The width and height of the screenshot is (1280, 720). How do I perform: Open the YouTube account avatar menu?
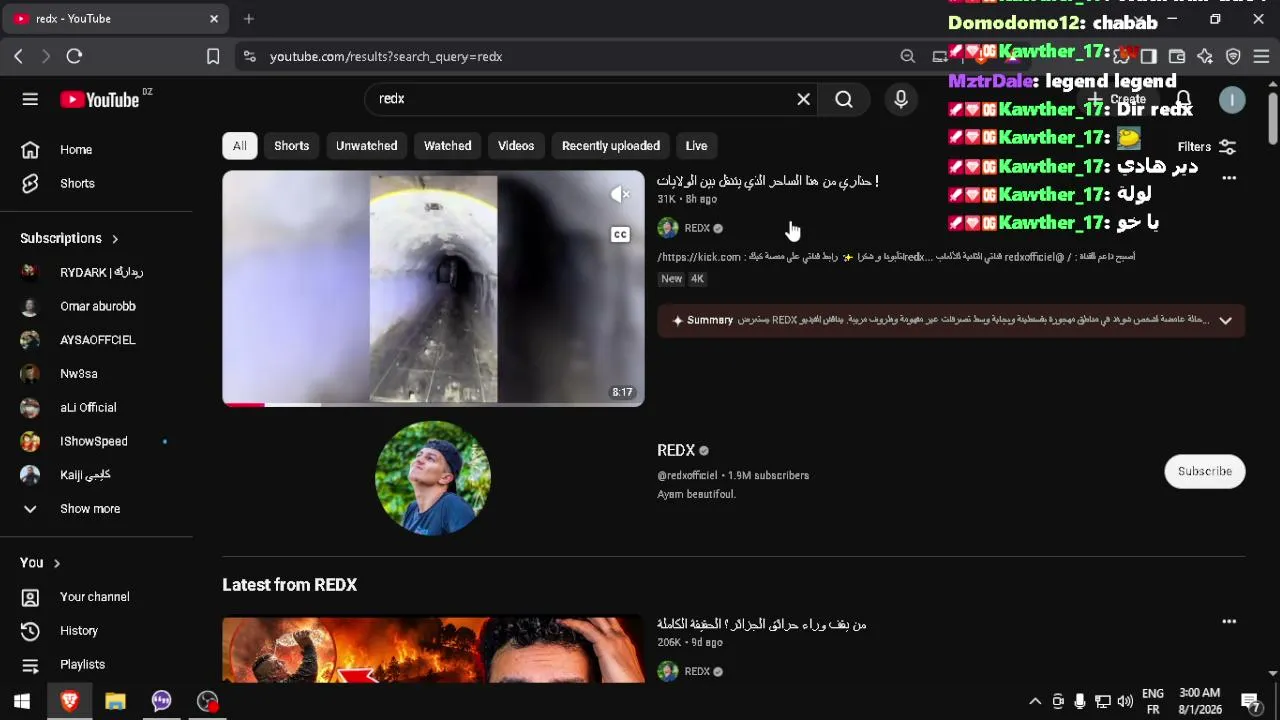pyautogui.click(x=1232, y=100)
